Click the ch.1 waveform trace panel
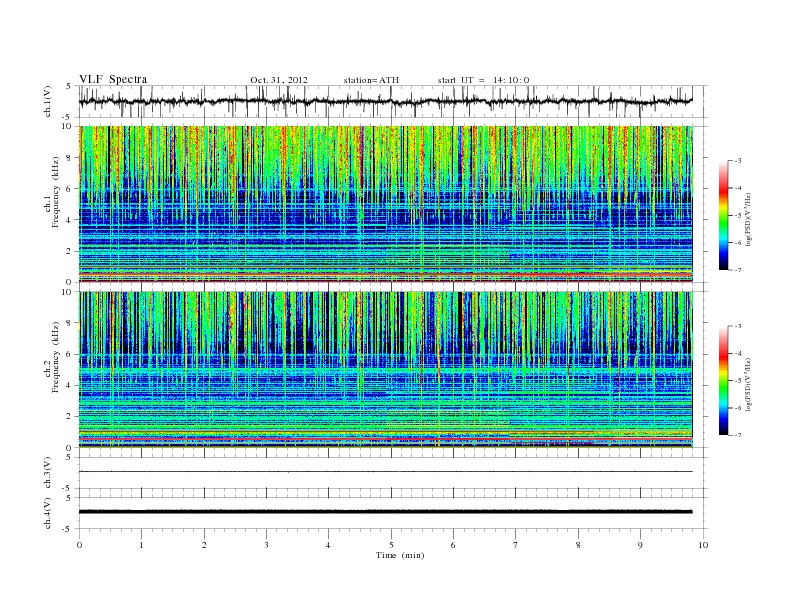Screen dimensions: 792x612 393,101
